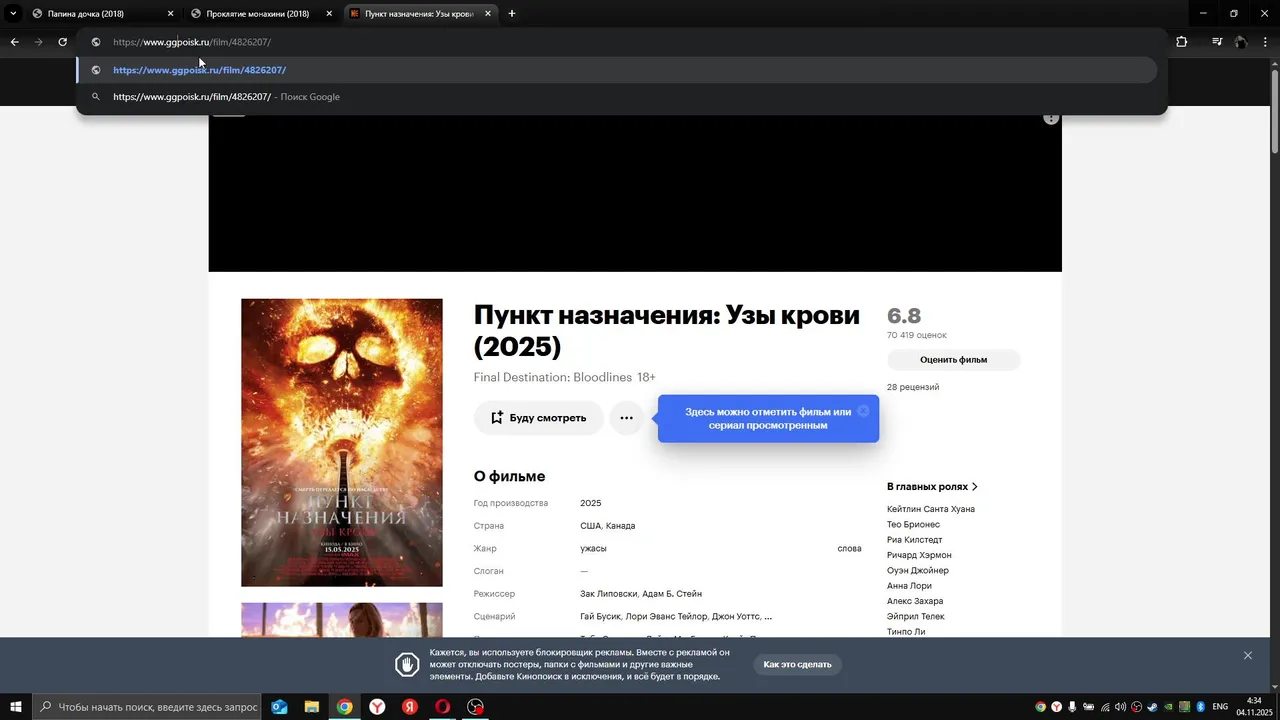Click the address bar URL field
The image size is (1280, 720).
[x=620, y=42]
